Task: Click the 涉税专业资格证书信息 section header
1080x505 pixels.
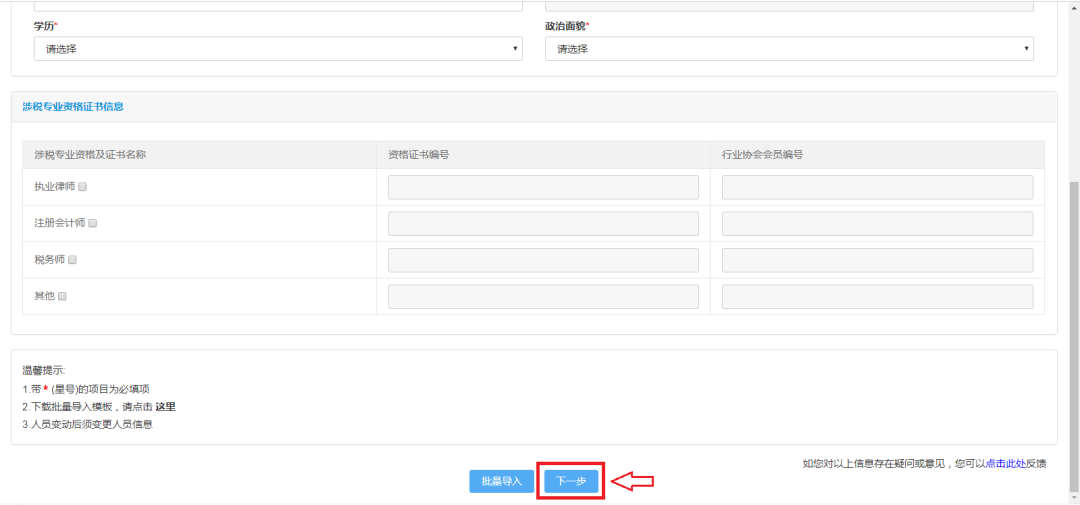Action: pos(73,107)
